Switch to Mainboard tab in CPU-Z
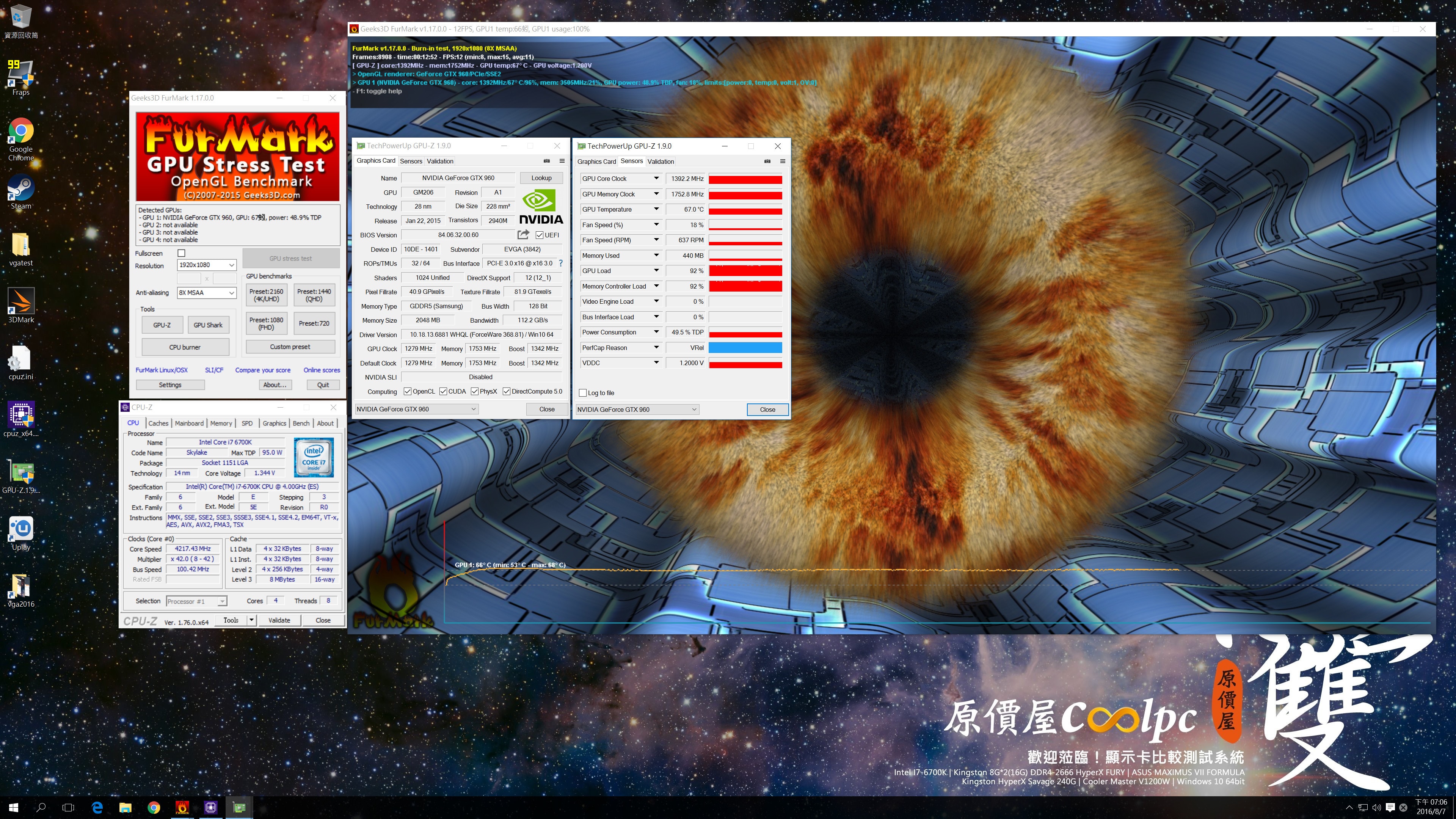This screenshot has width=1456, height=819. (x=189, y=424)
